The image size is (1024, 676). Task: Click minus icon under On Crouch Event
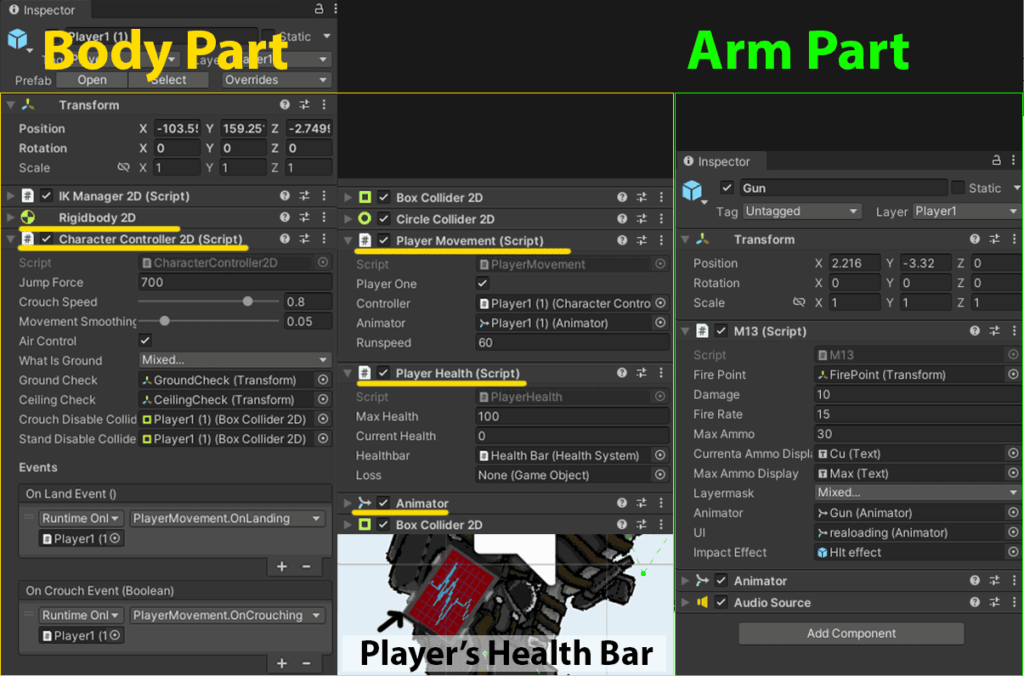click(306, 663)
